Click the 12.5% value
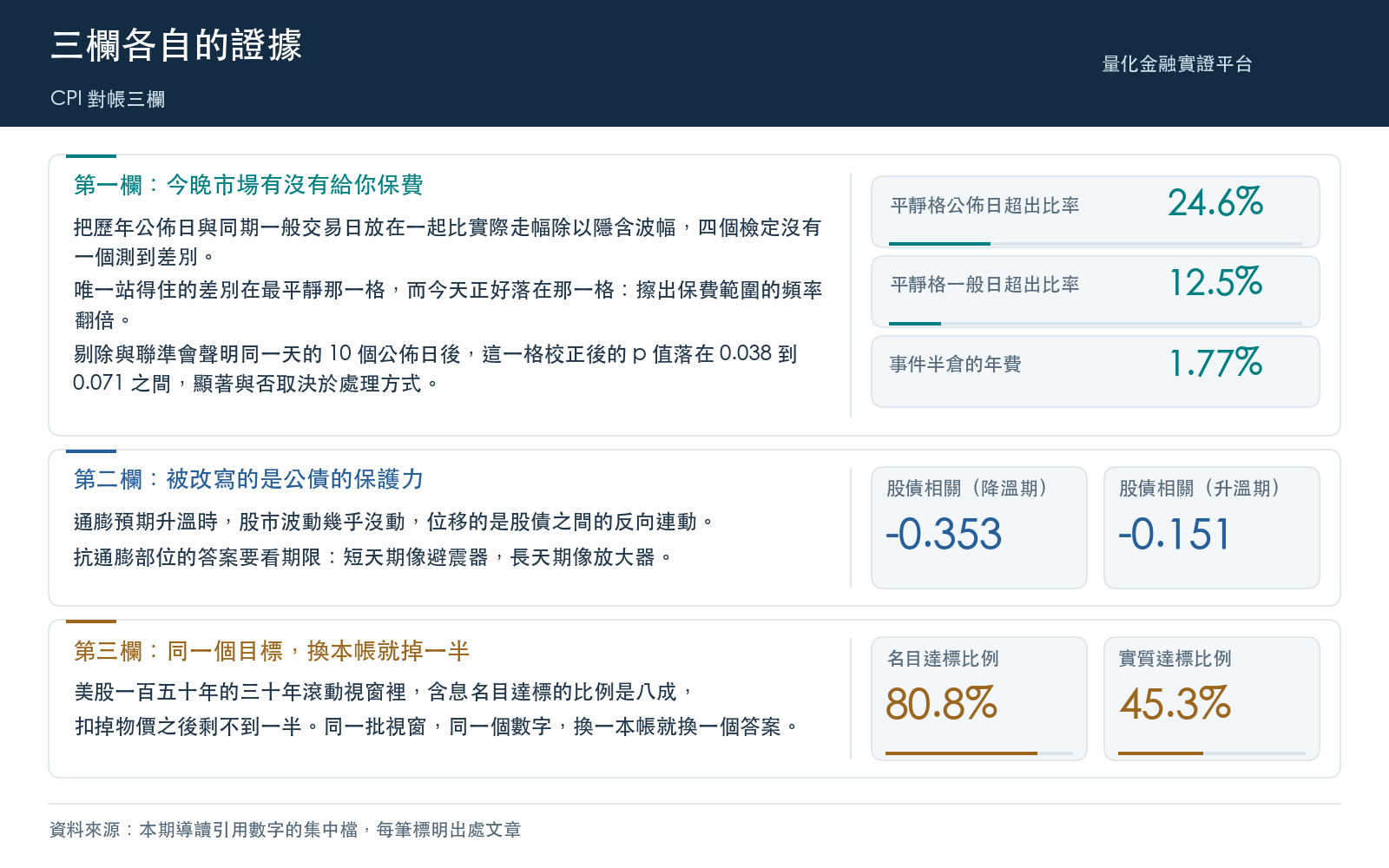This screenshot has width=1389, height=868. click(x=1215, y=282)
